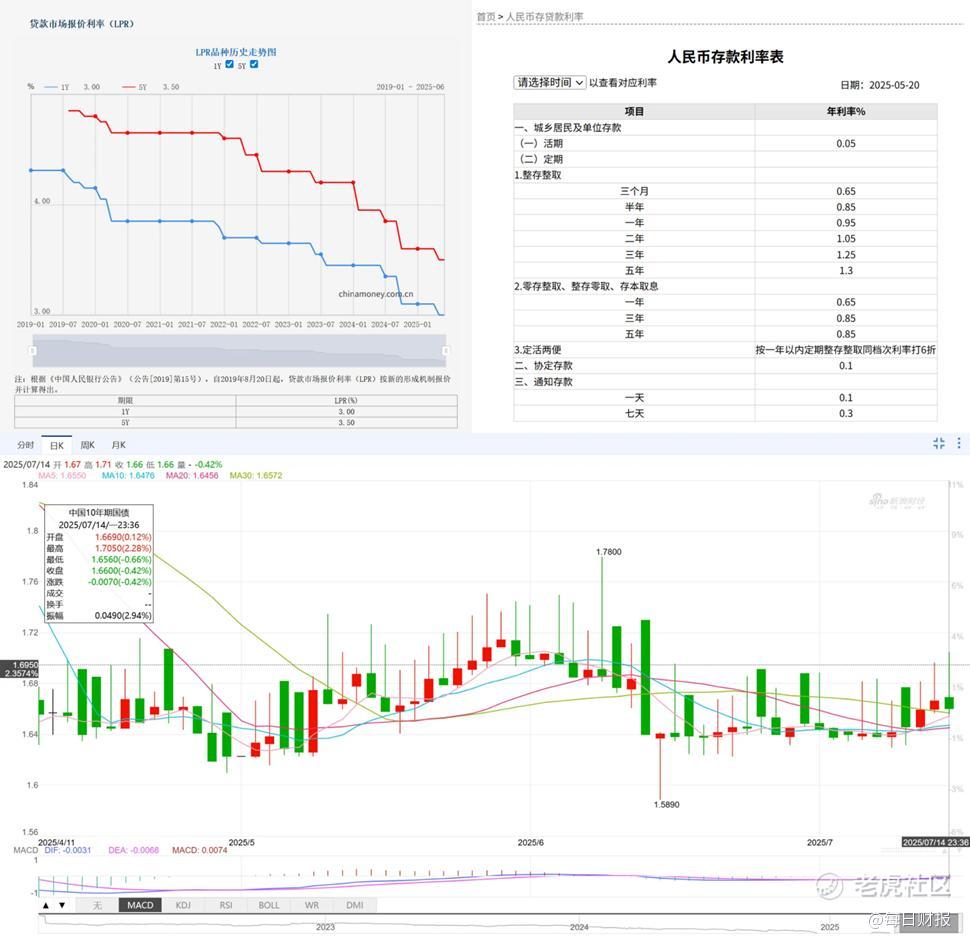970x942 pixels.
Task: Click the 1Y row in LPR table
Action: [236, 411]
